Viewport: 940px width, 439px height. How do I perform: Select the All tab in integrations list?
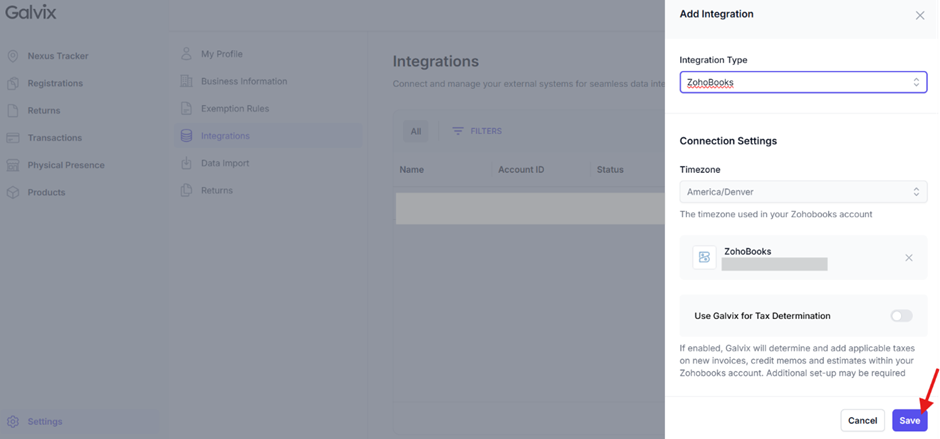[415, 131]
